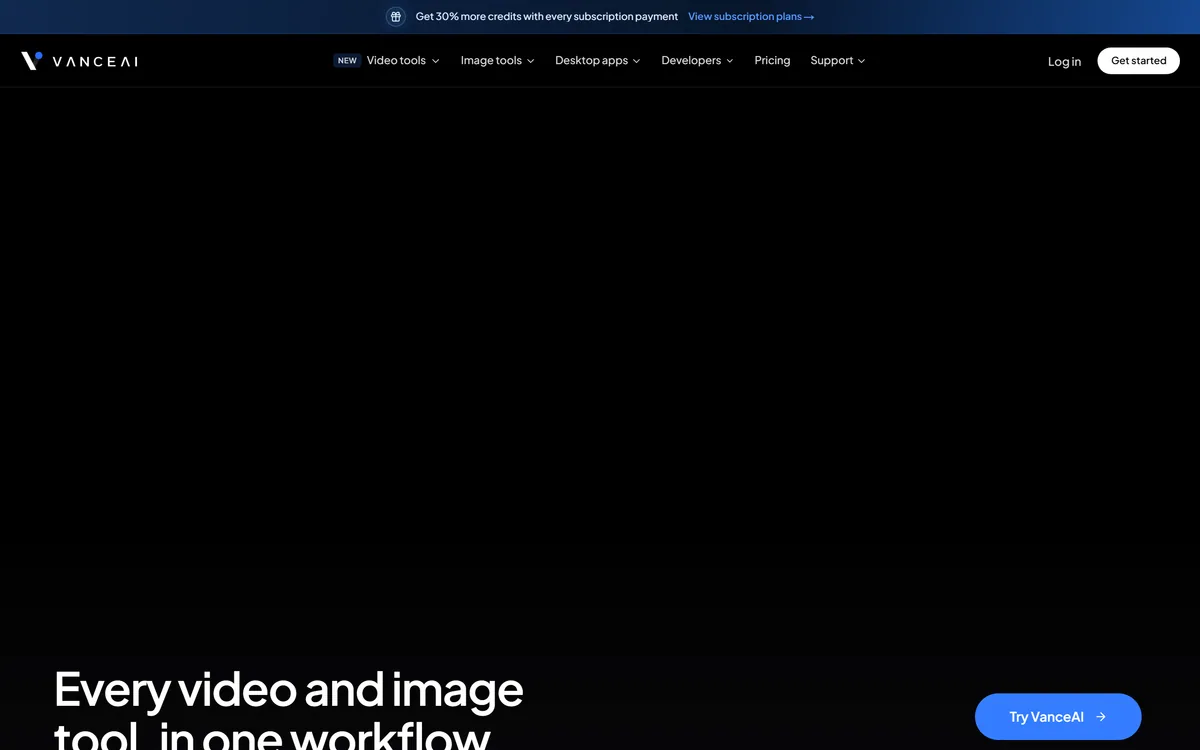The height and width of the screenshot is (750, 1200).
Task: Open the Video tools menu
Action: [x=396, y=61]
